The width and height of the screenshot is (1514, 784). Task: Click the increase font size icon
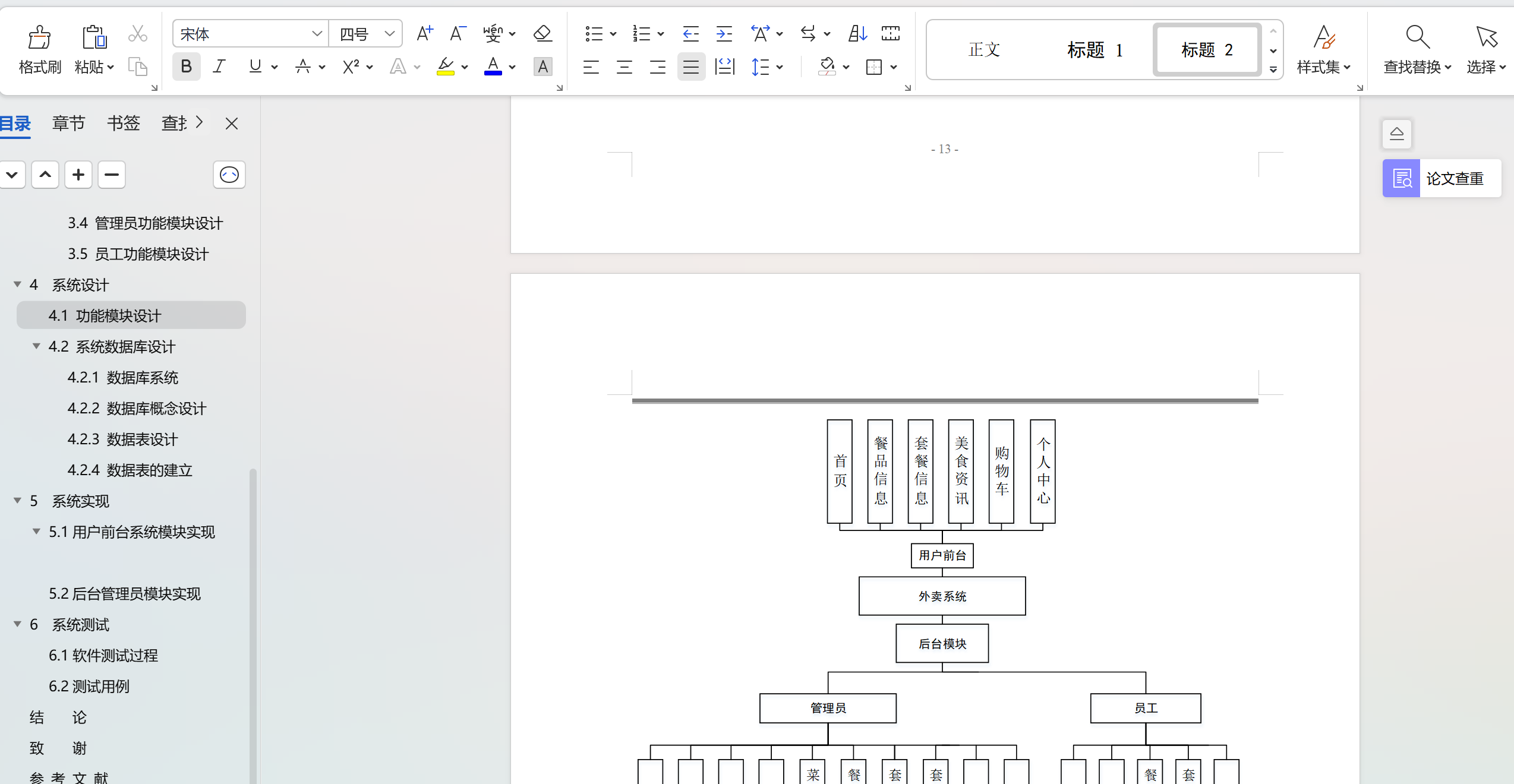tap(424, 34)
